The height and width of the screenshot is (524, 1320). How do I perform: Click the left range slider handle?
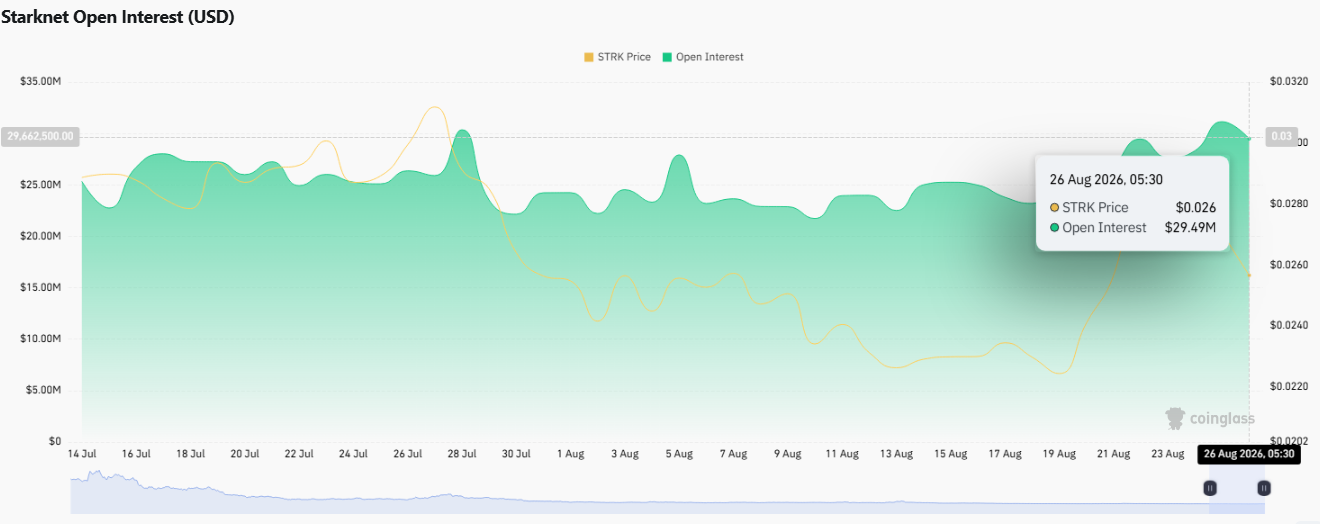tap(1210, 488)
